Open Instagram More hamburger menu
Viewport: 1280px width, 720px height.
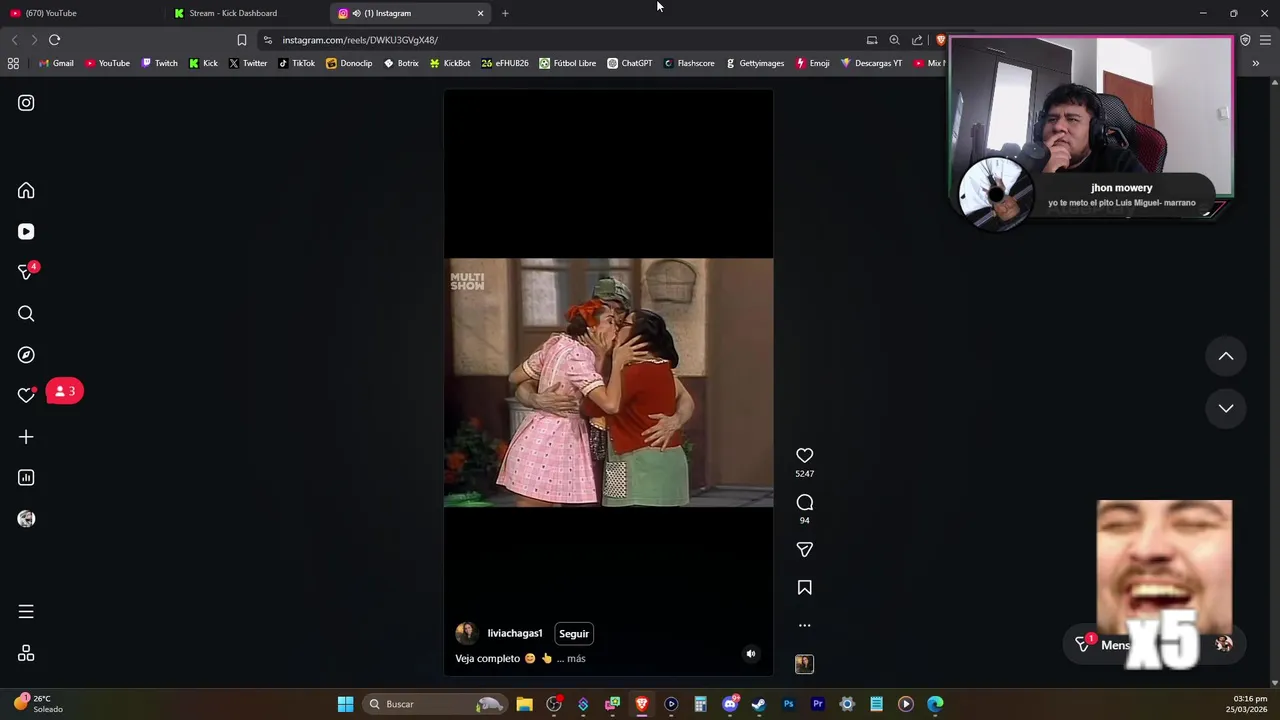(x=26, y=612)
